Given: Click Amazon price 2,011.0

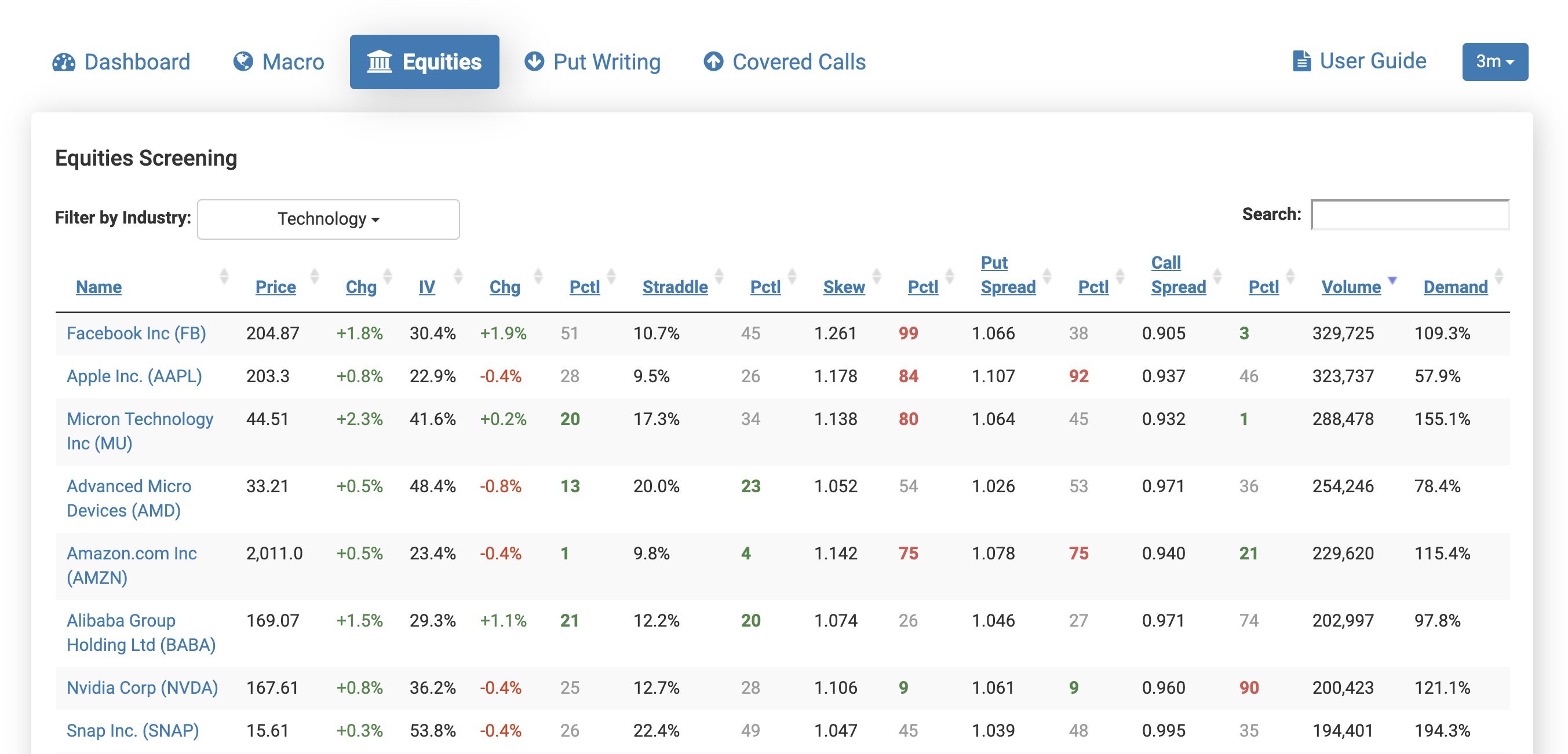Looking at the screenshot, I should (x=275, y=553).
